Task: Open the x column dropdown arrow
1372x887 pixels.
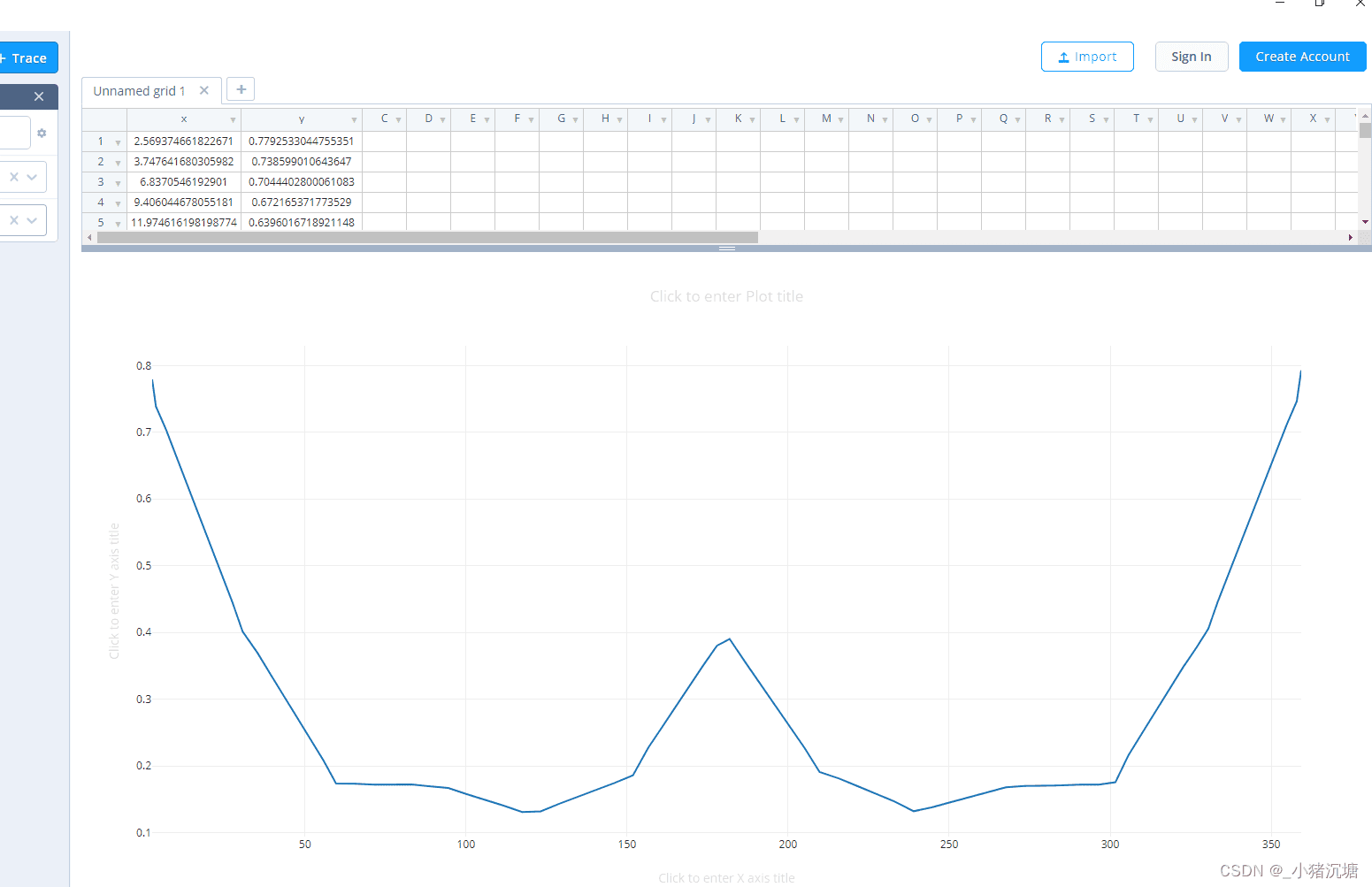Action: point(233,119)
